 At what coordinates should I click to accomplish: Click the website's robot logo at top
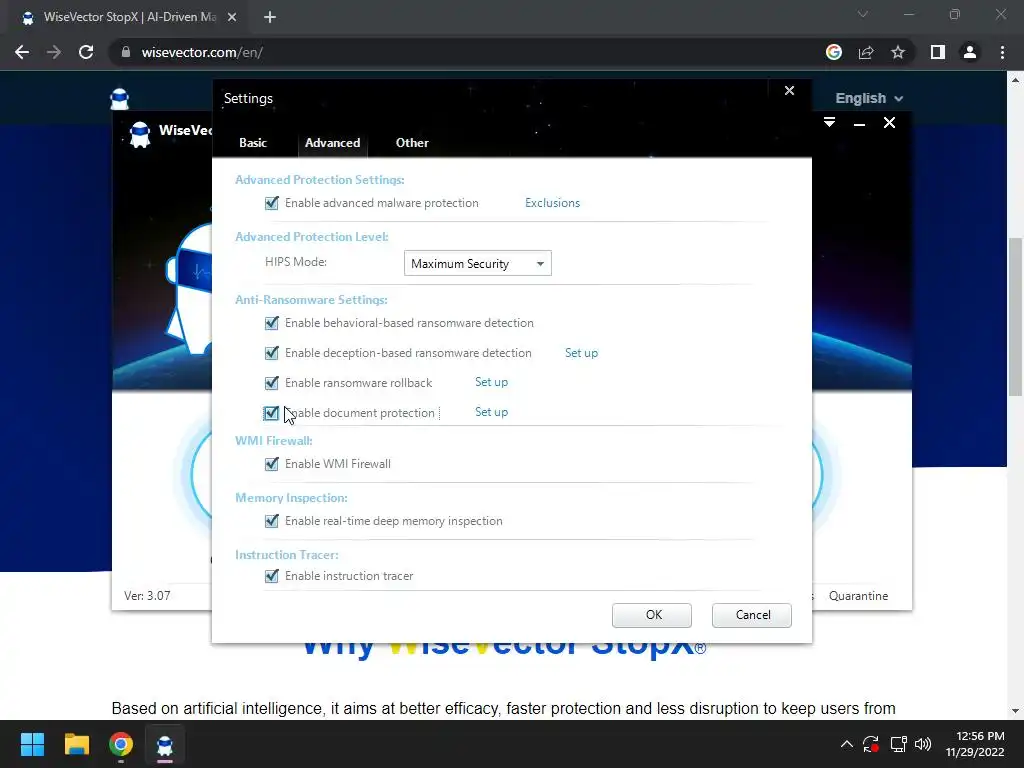coord(120,99)
